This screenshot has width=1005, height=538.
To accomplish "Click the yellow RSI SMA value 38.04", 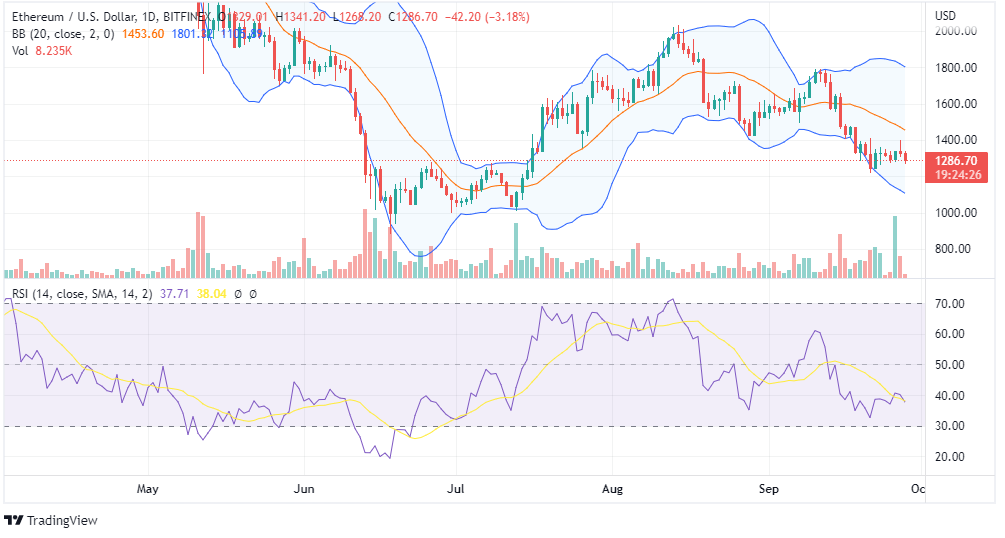I will point(213,294).
